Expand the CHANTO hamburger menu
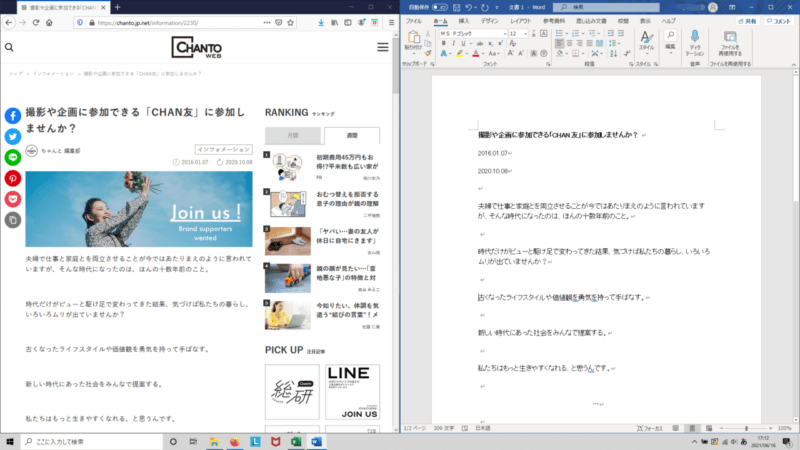Viewport: 800px width, 450px height. coord(382,47)
